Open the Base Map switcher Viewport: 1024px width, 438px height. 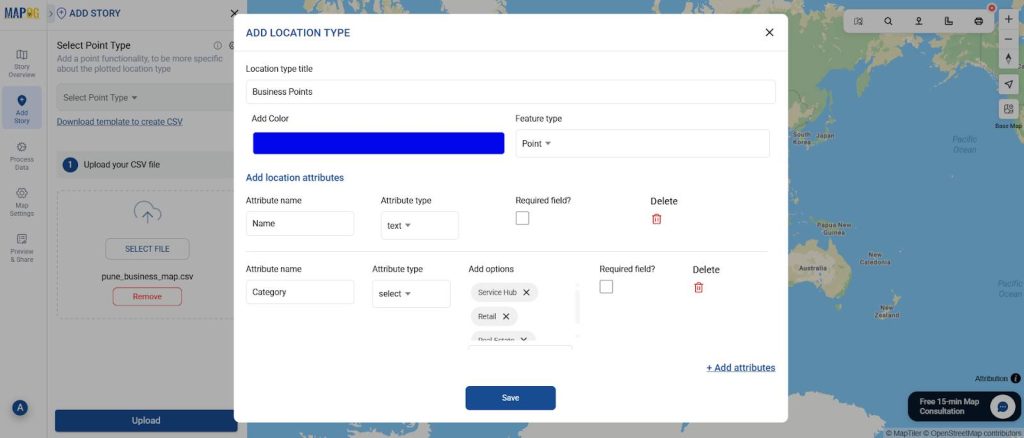[1008, 109]
